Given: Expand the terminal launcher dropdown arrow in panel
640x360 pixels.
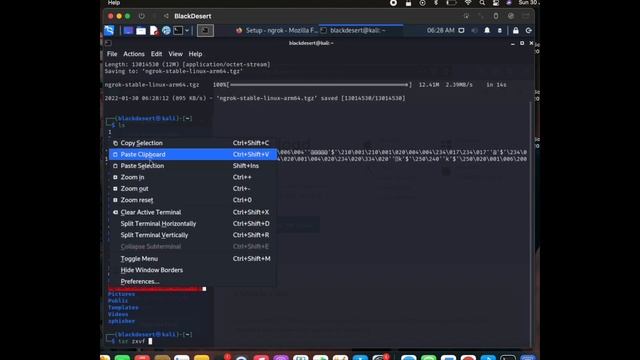Looking at the screenshot, I should coord(187,31).
